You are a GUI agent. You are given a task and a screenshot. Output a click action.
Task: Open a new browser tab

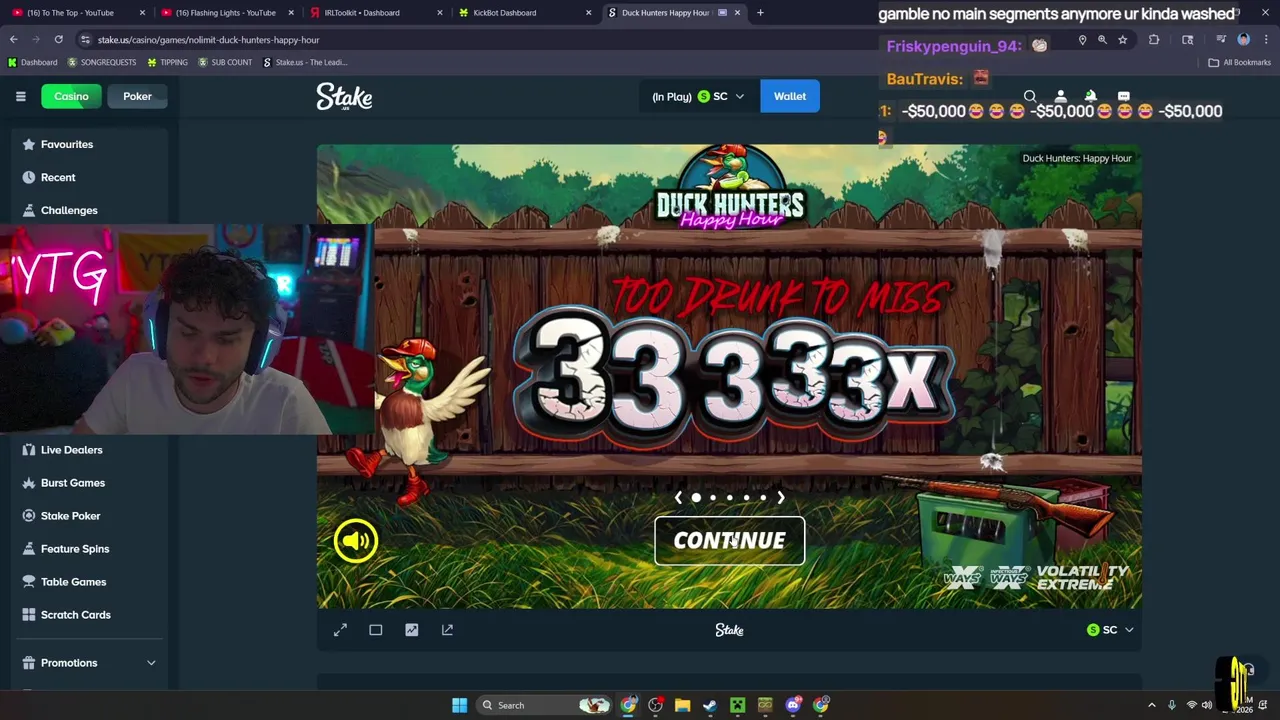pyautogui.click(x=760, y=13)
